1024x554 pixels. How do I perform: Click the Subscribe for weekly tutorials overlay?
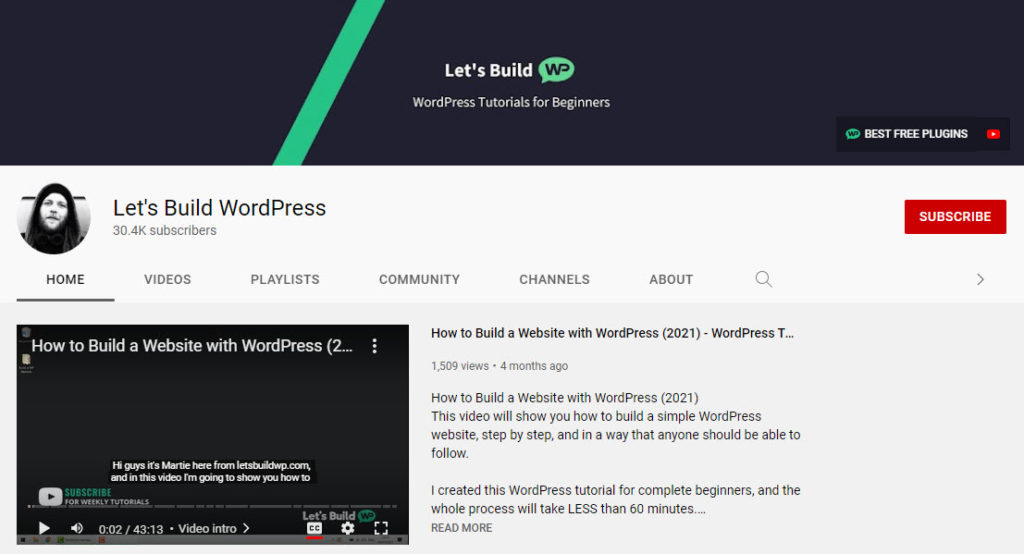point(93,497)
